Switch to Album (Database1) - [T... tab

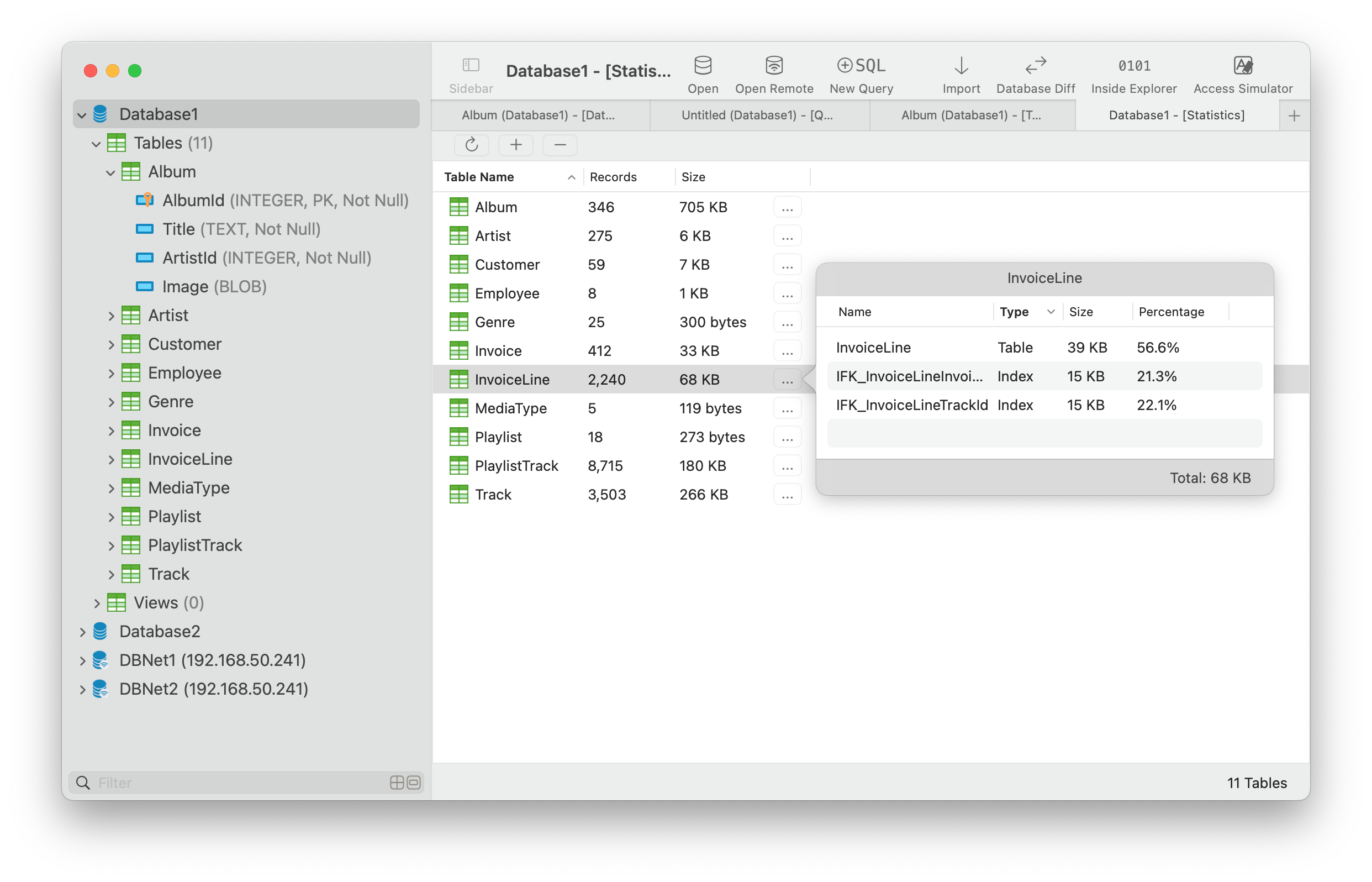tap(972, 116)
